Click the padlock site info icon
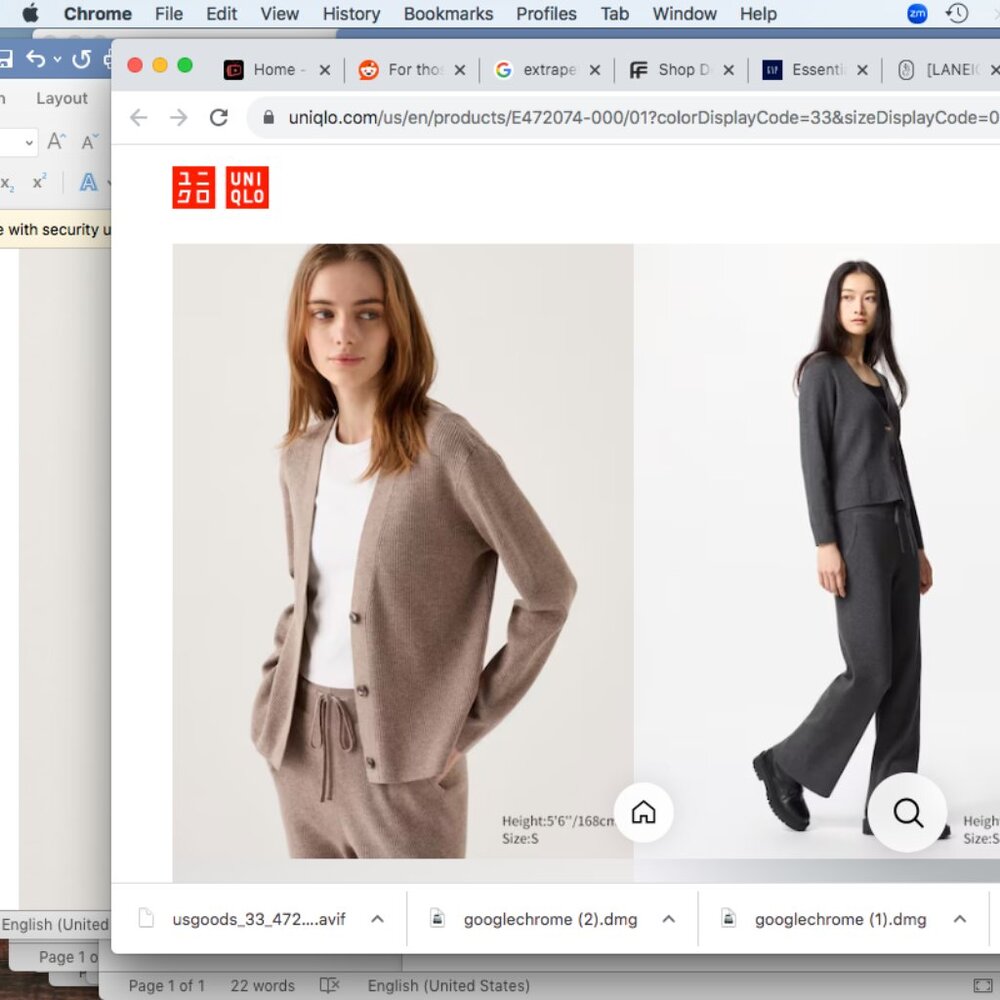Viewport: 1000px width, 1000px height. 268,118
